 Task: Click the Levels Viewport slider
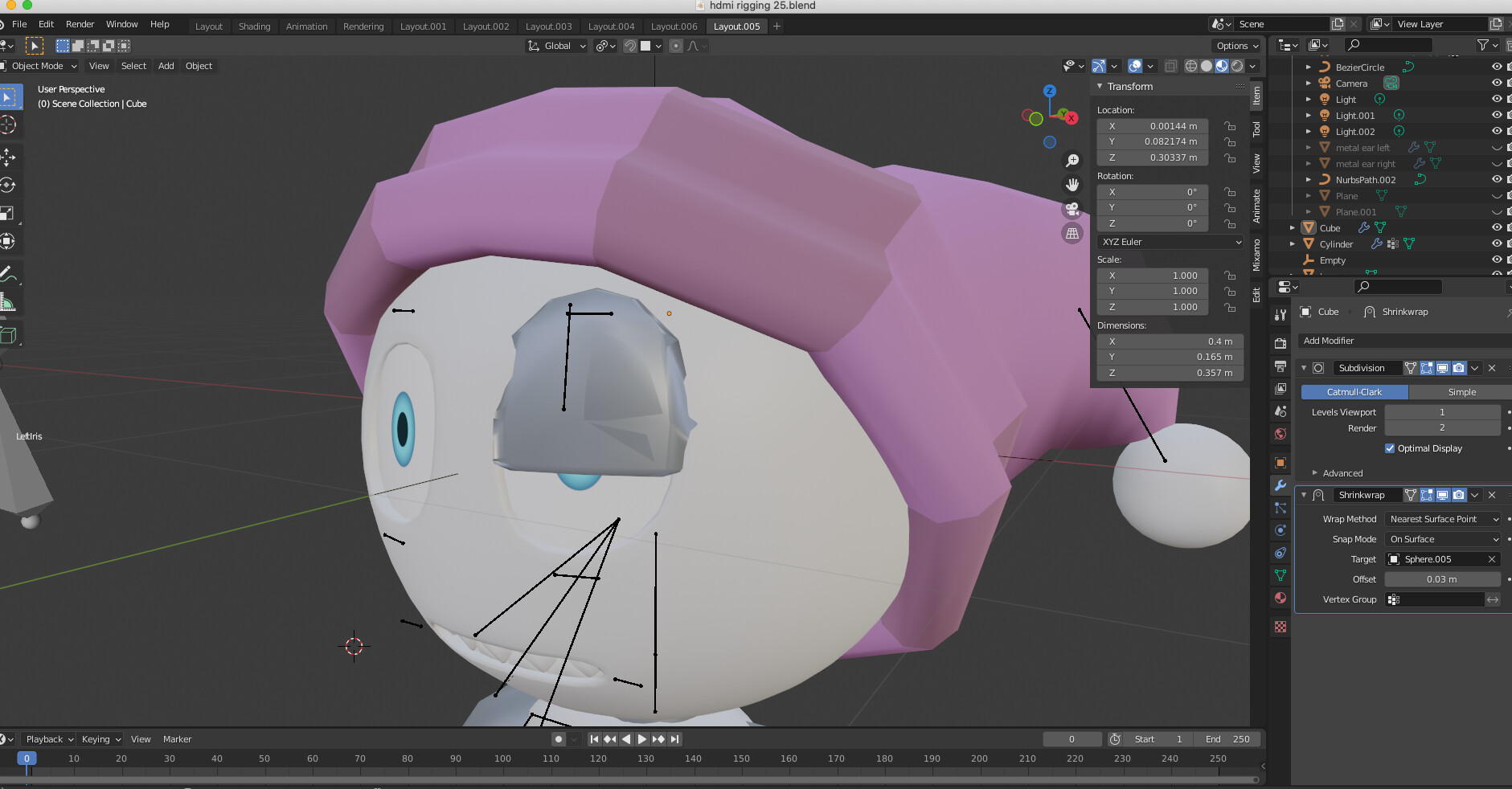pos(1442,412)
